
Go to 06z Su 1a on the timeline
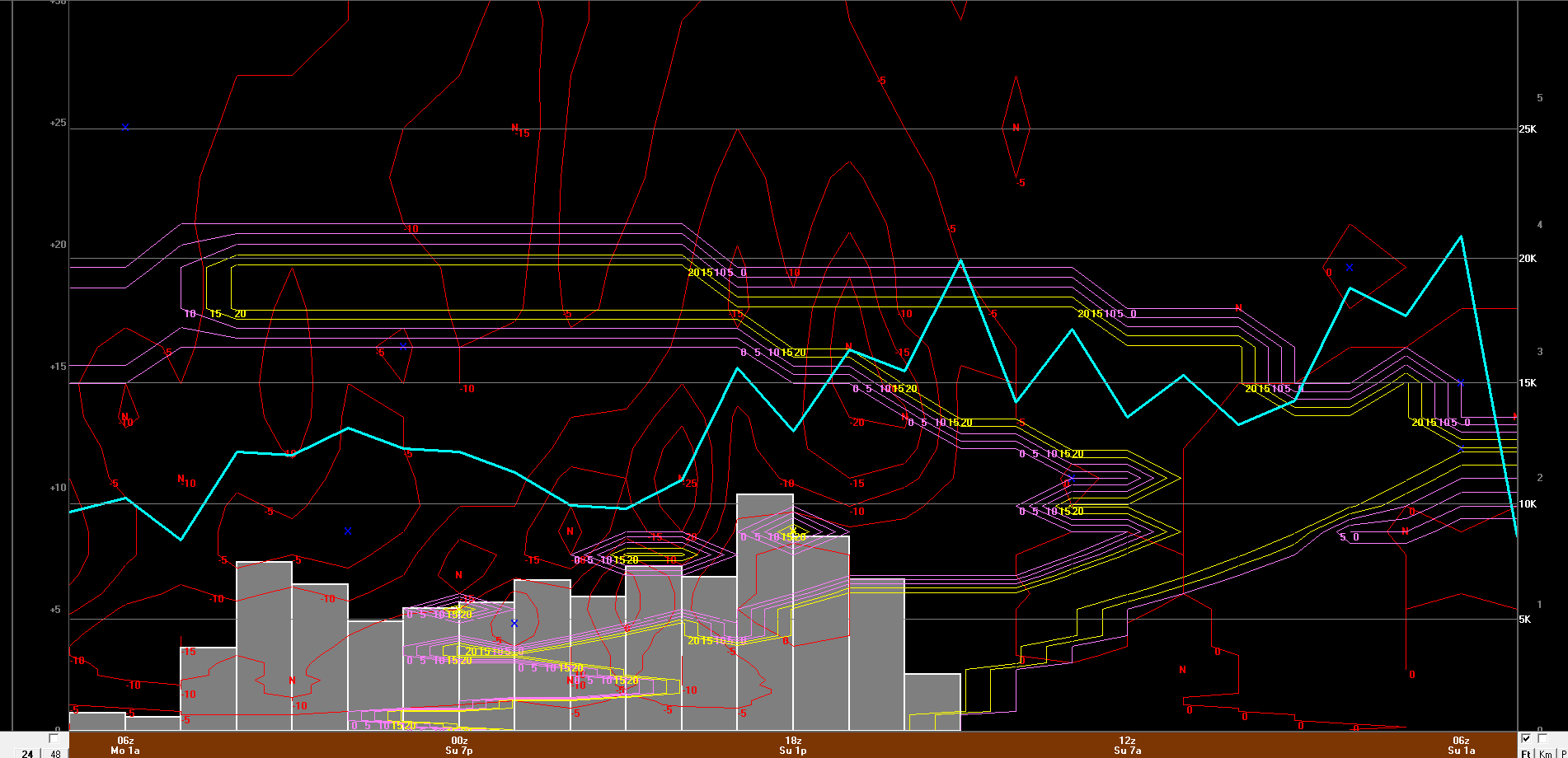pyautogui.click(x=1461, y=746)
